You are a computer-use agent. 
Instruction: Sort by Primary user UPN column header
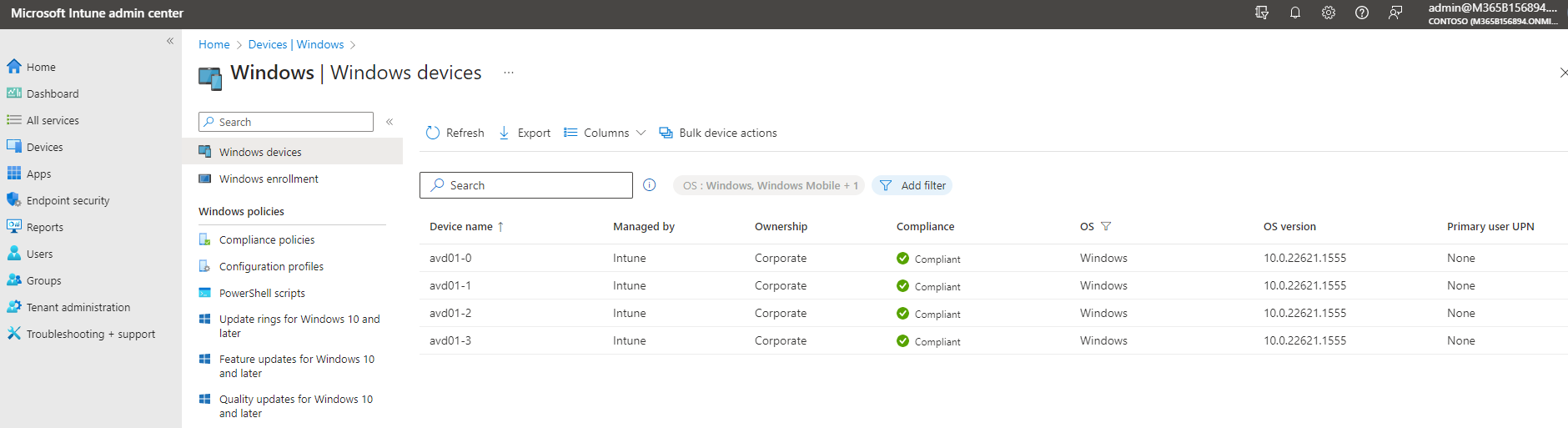tap(1490, 226)
